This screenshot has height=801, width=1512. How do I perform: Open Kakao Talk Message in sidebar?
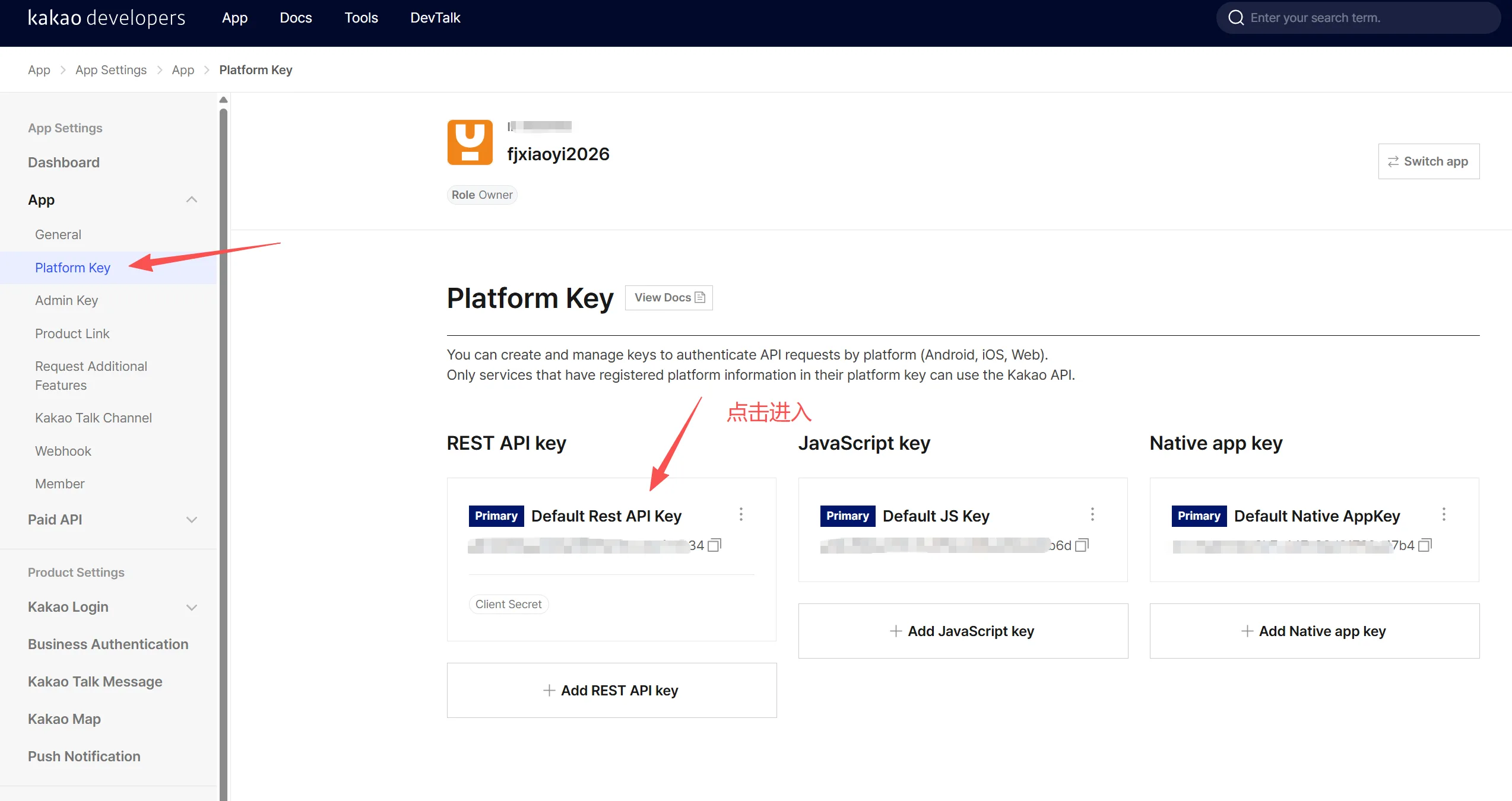pos(95,682)
